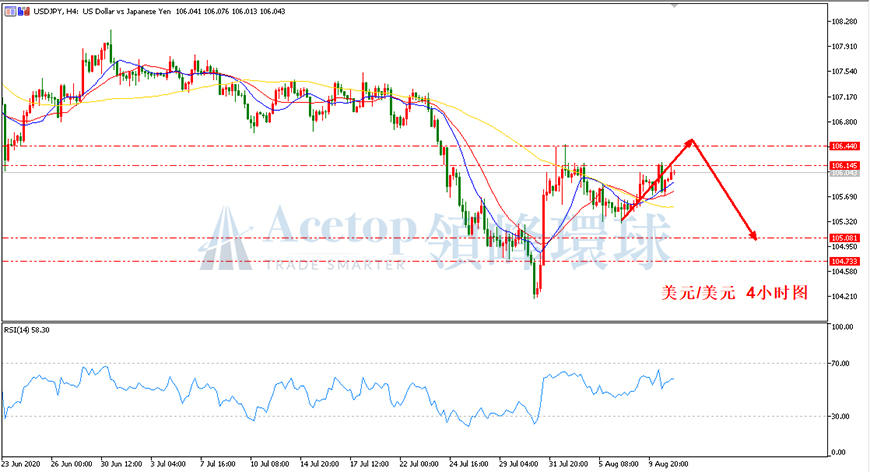Click the 108.280 price scale value

coord(843,22)
